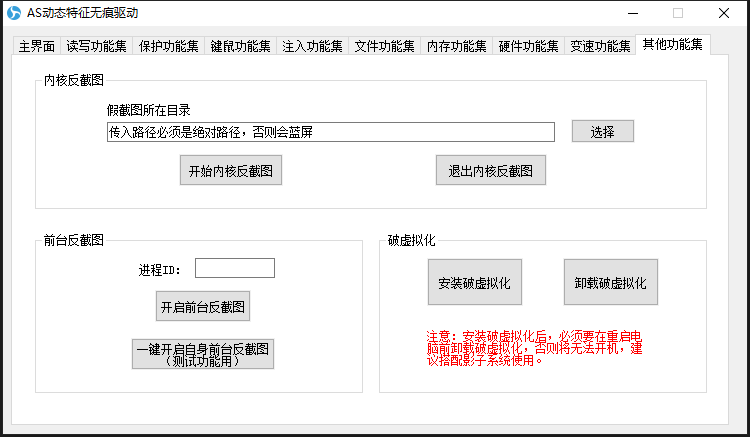Switch to the 文件功能集 tab
The width and height of the screenshot is (750, 437).
click(384, 47)
